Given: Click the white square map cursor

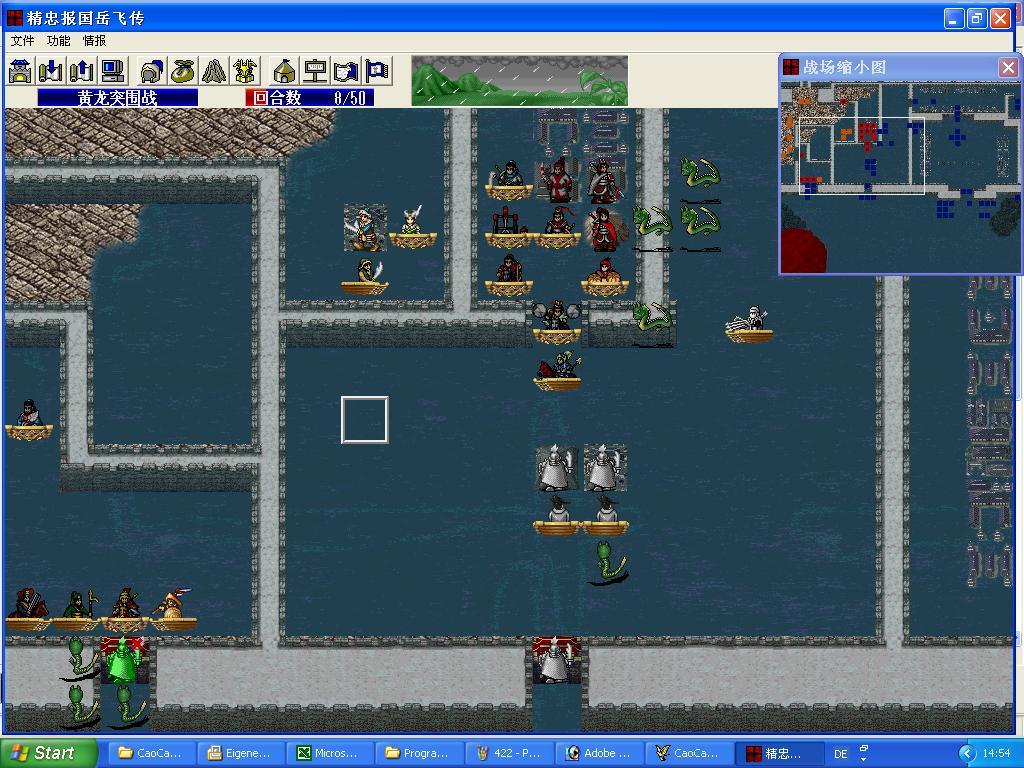Looking at the screenshot, I should pos(364,420).
